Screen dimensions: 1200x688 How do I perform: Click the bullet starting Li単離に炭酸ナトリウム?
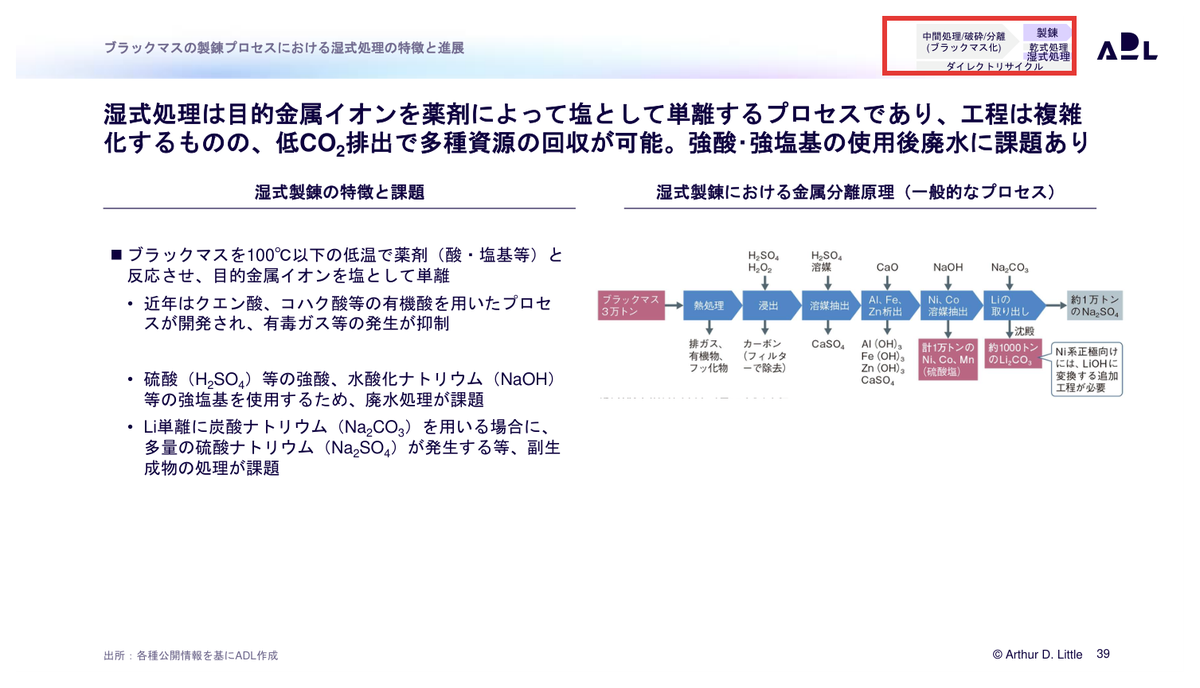click(x=344, y=448)
